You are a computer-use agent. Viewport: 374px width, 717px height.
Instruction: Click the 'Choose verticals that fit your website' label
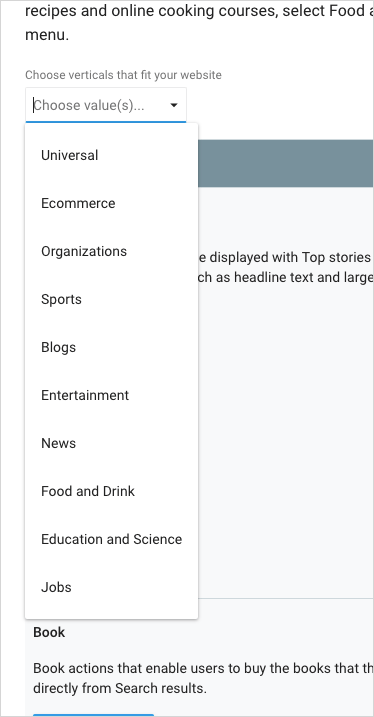pos(123,75)
